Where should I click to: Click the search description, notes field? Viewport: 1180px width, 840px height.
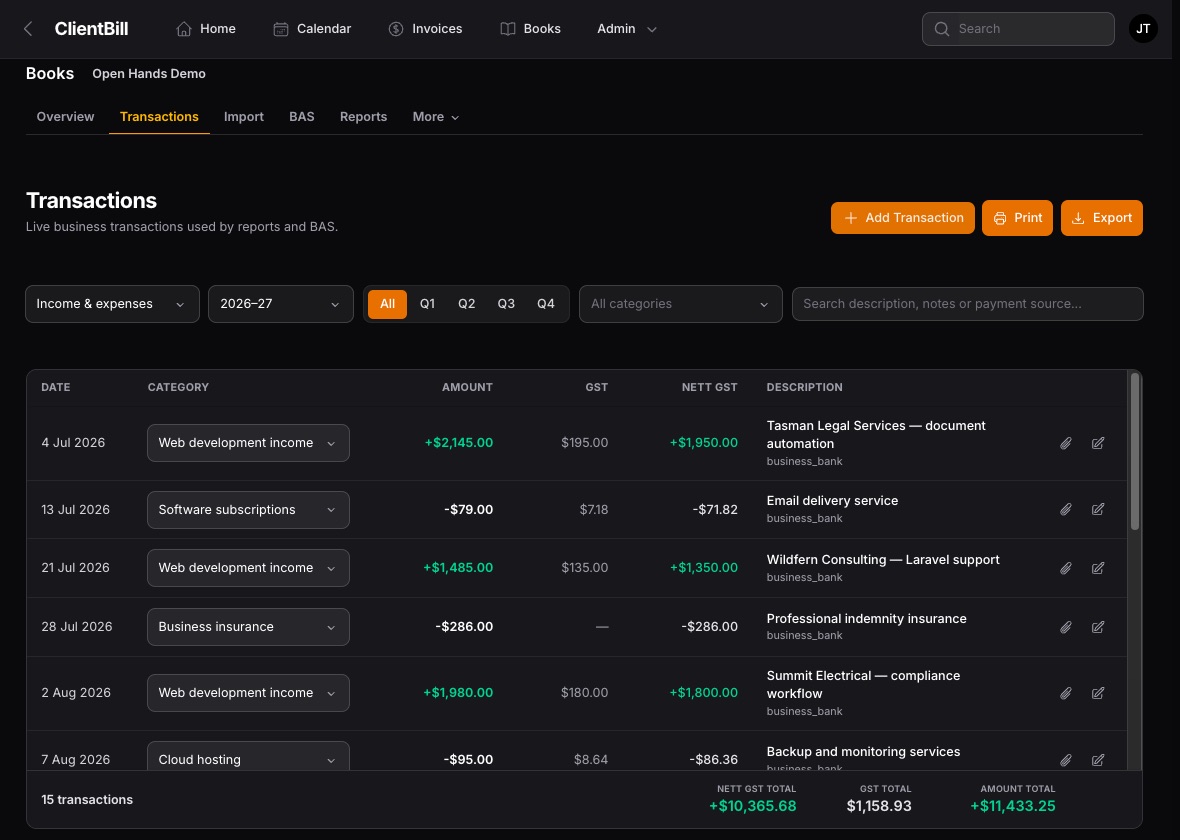pos(968,304)
